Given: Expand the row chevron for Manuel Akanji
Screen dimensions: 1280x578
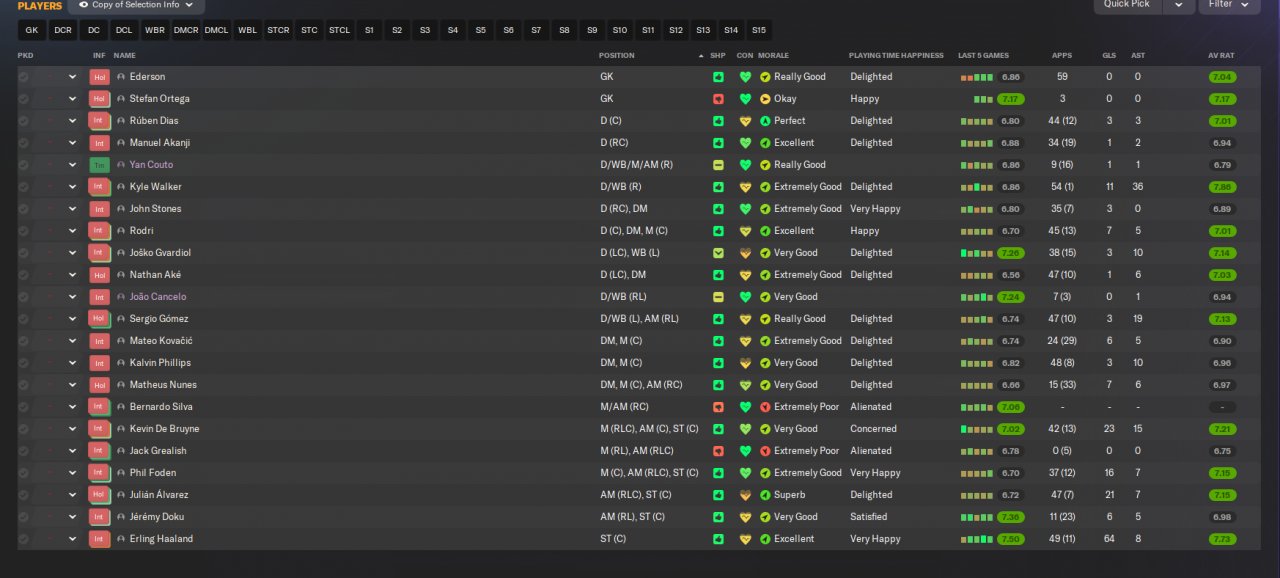Looking at the screenshot, I should click(72, 143).
